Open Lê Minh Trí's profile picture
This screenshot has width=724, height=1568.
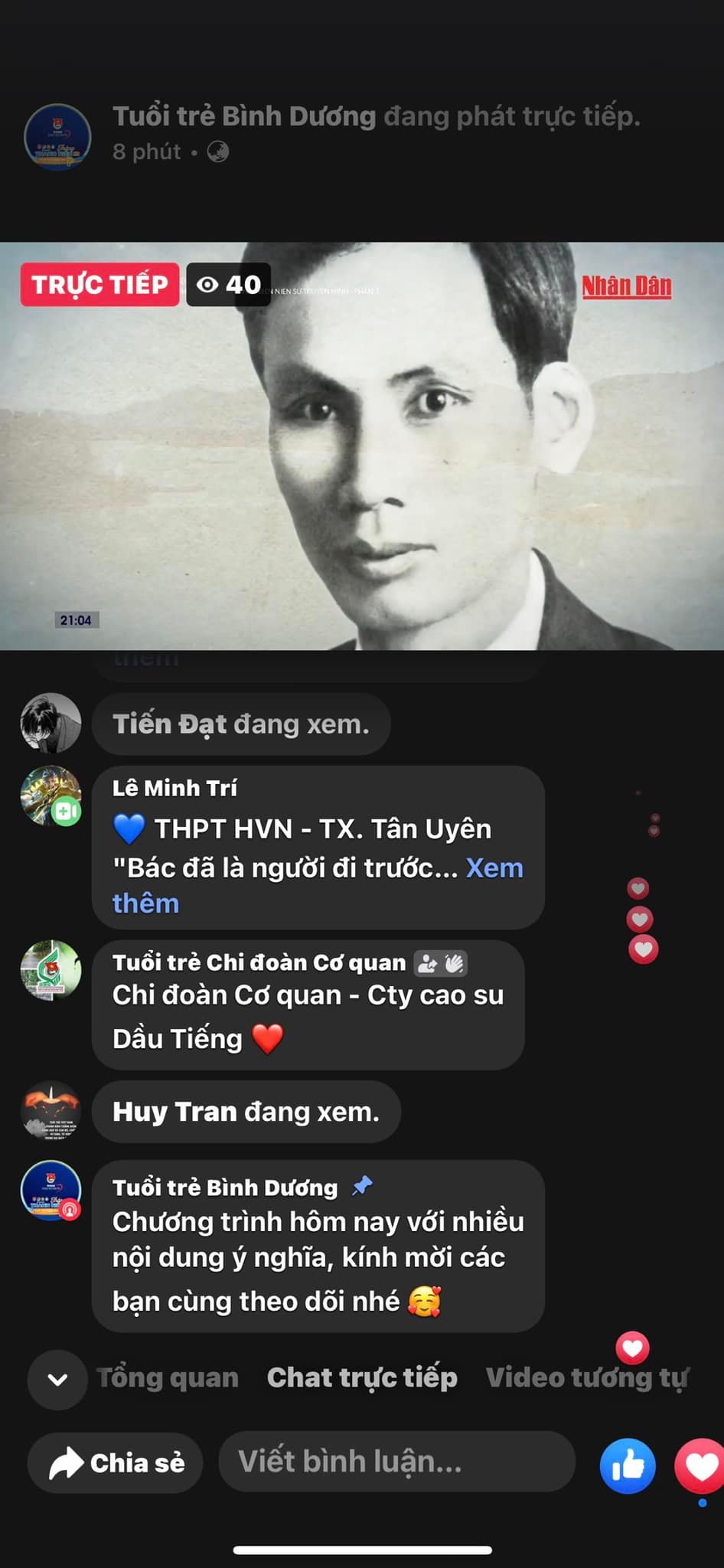tap(51, 796)
